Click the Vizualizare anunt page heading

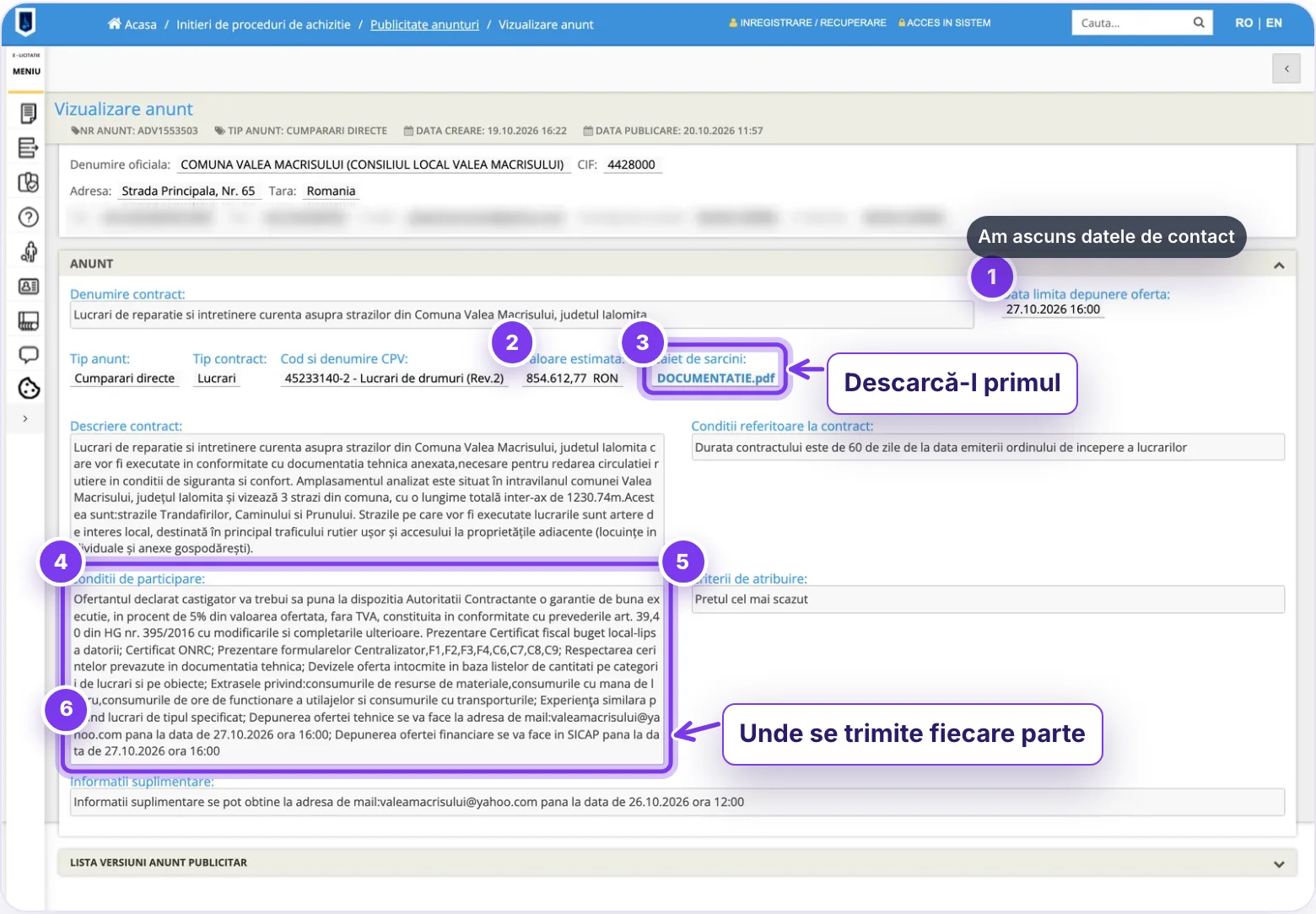click(124, 110)
